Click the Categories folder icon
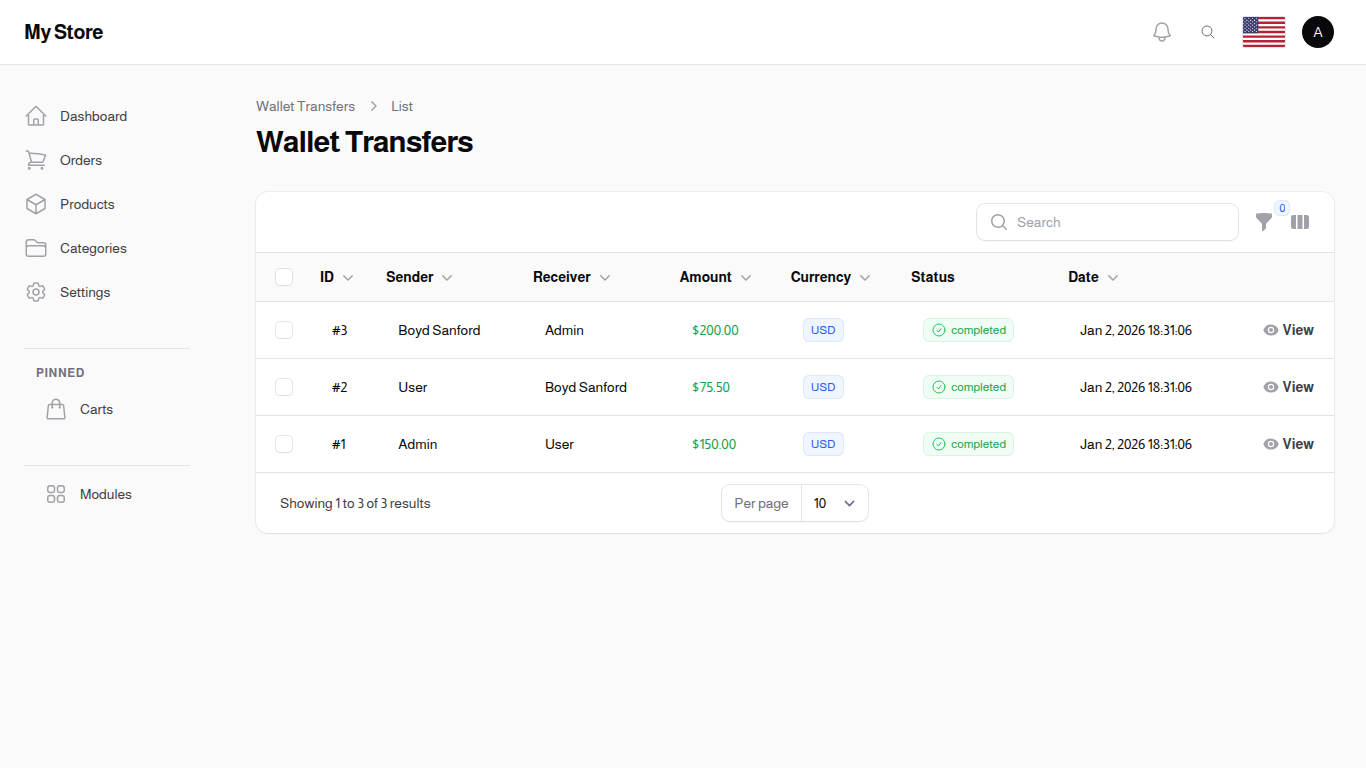The height and width of the screenshot is (768, 1366). (x=36, y=248)
